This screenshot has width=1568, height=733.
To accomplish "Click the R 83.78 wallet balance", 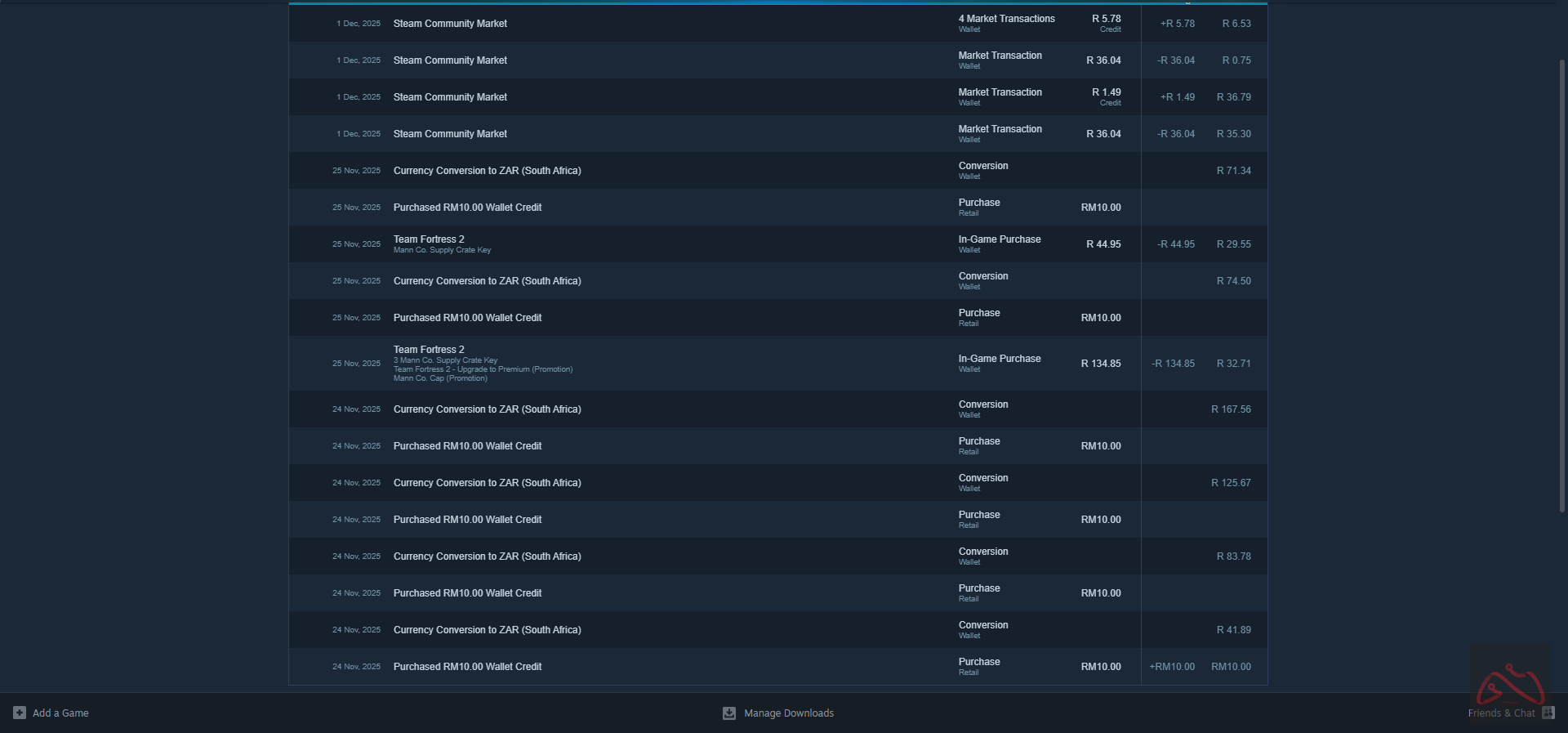I will coord(1233,556).
